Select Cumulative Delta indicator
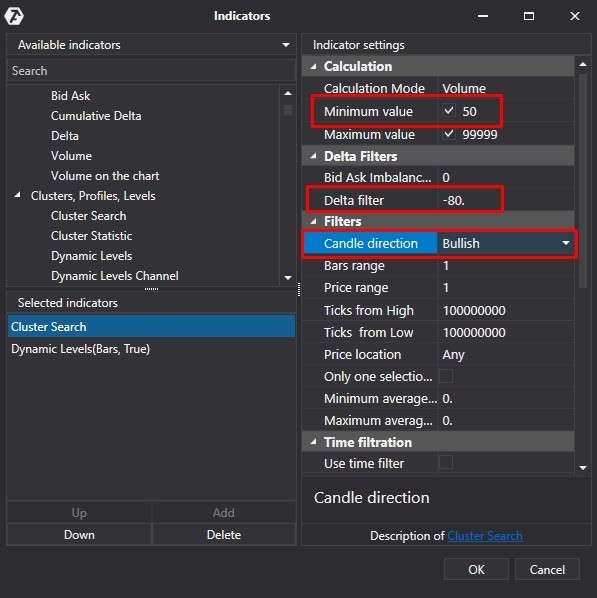 [96, 116]
